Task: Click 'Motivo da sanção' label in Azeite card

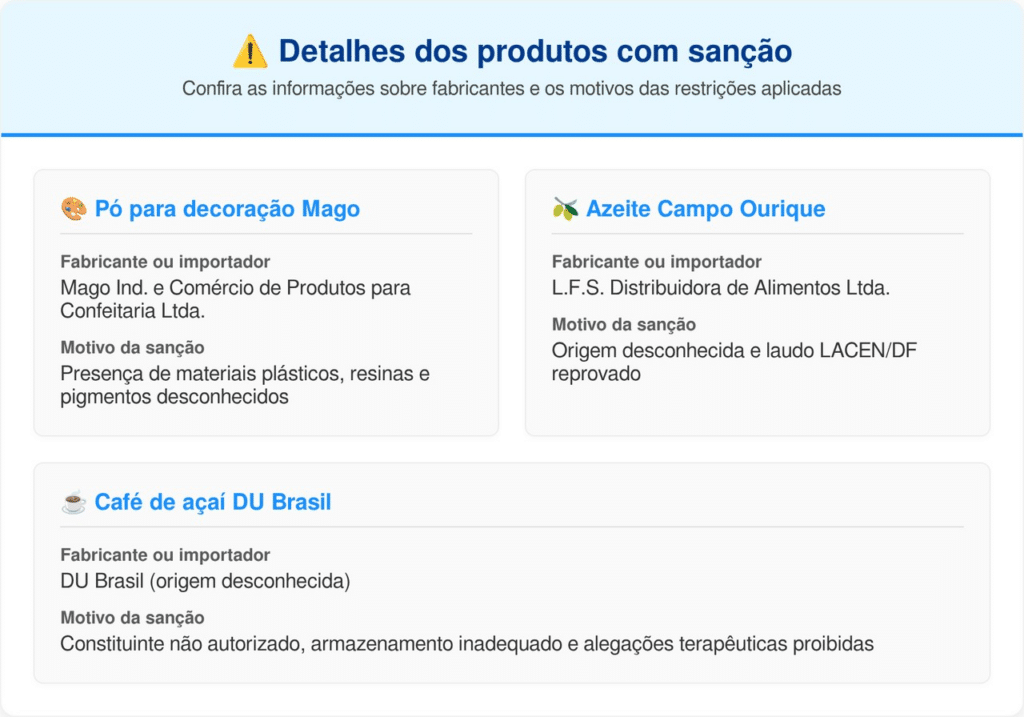Action: point(624,325)
